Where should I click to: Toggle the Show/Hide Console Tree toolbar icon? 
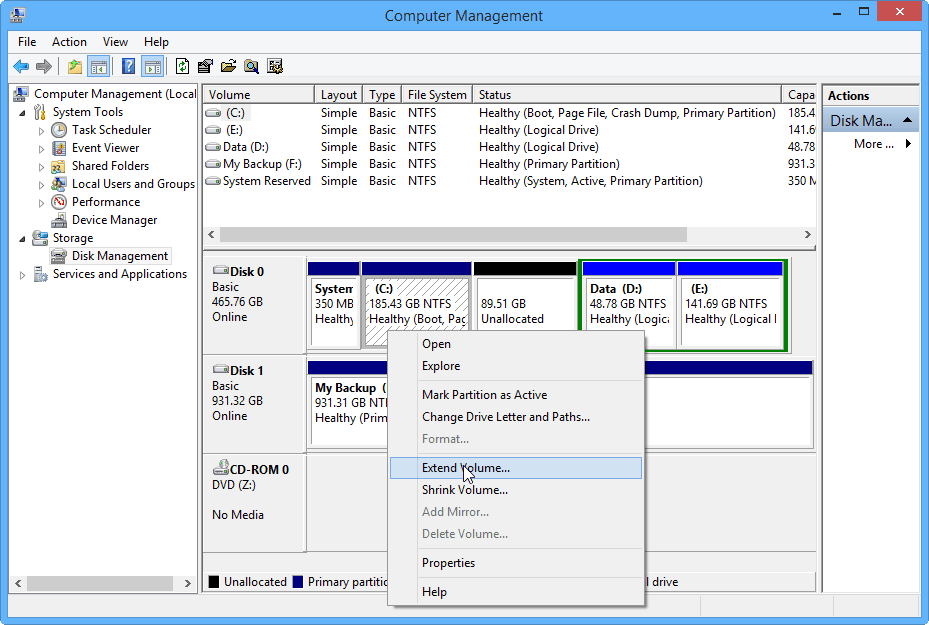click(x=100, y=66)
